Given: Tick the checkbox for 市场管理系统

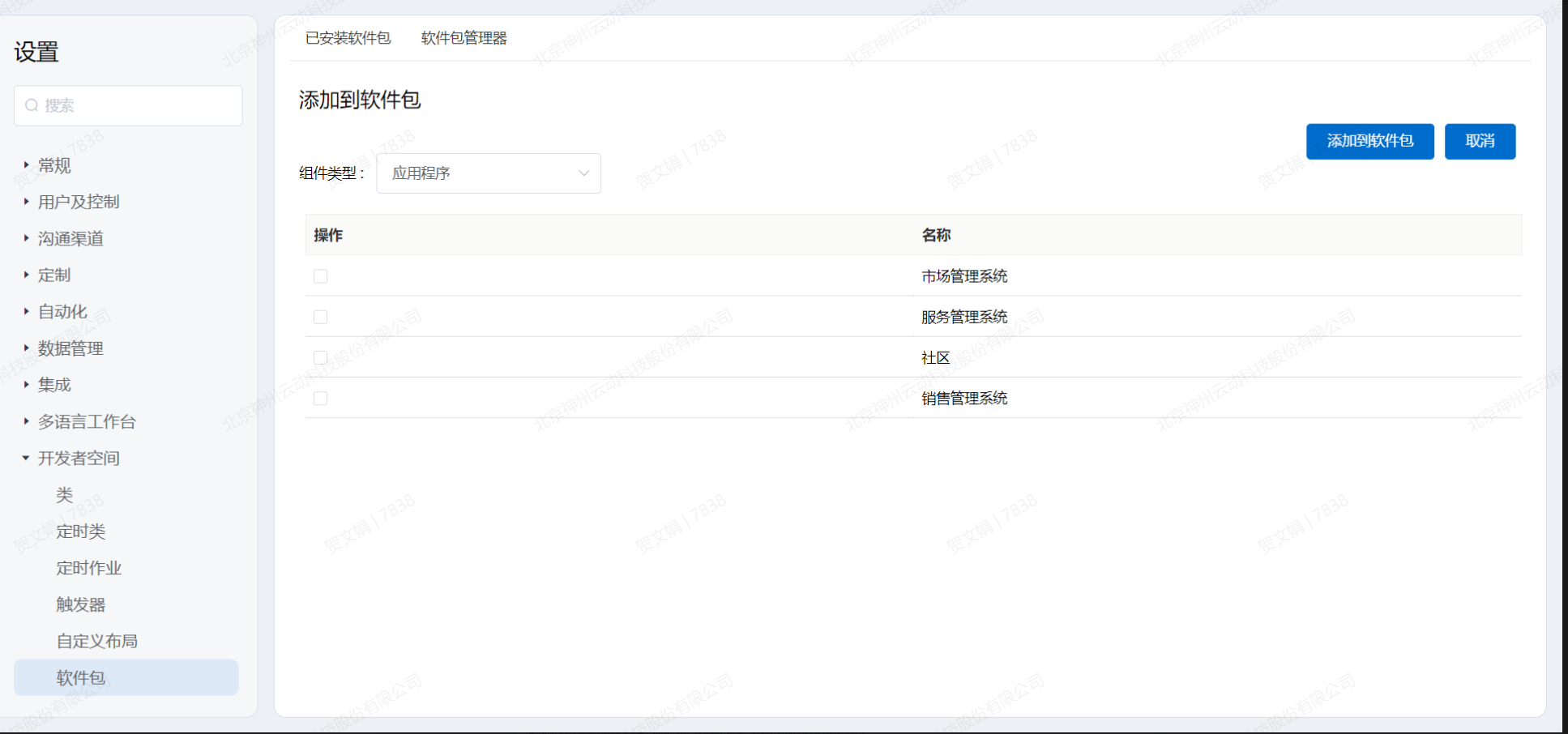Looking at the screenshot, I should (321, 276).
